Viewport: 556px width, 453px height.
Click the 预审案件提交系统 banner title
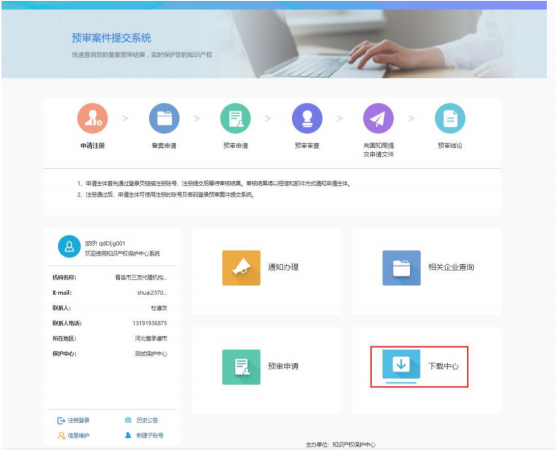[x=111, y=38]
